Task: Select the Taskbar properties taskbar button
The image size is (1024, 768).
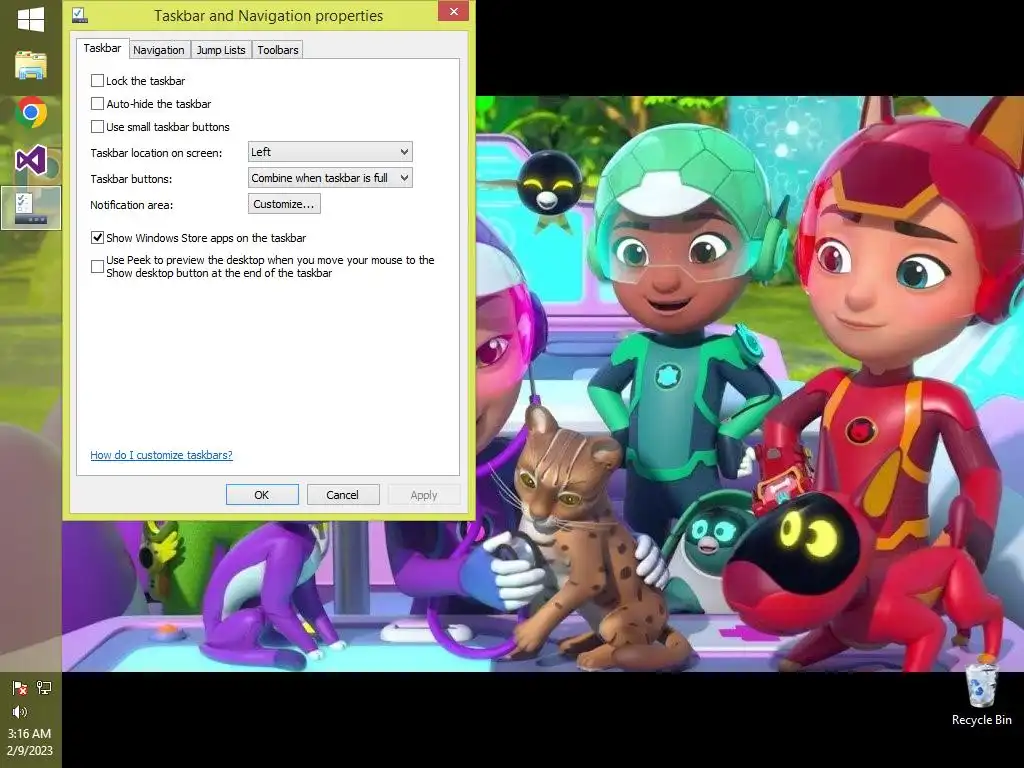Action: point(31,208)
